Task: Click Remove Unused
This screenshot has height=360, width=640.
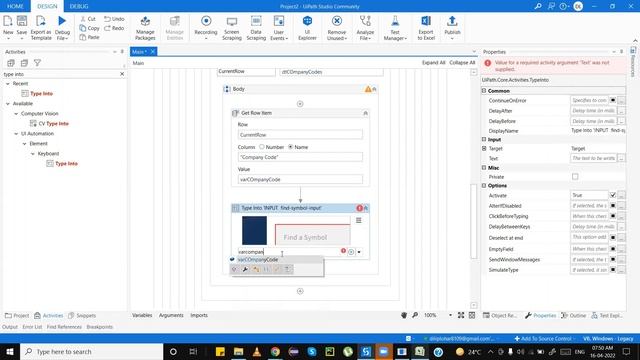Action: (337, 28)
